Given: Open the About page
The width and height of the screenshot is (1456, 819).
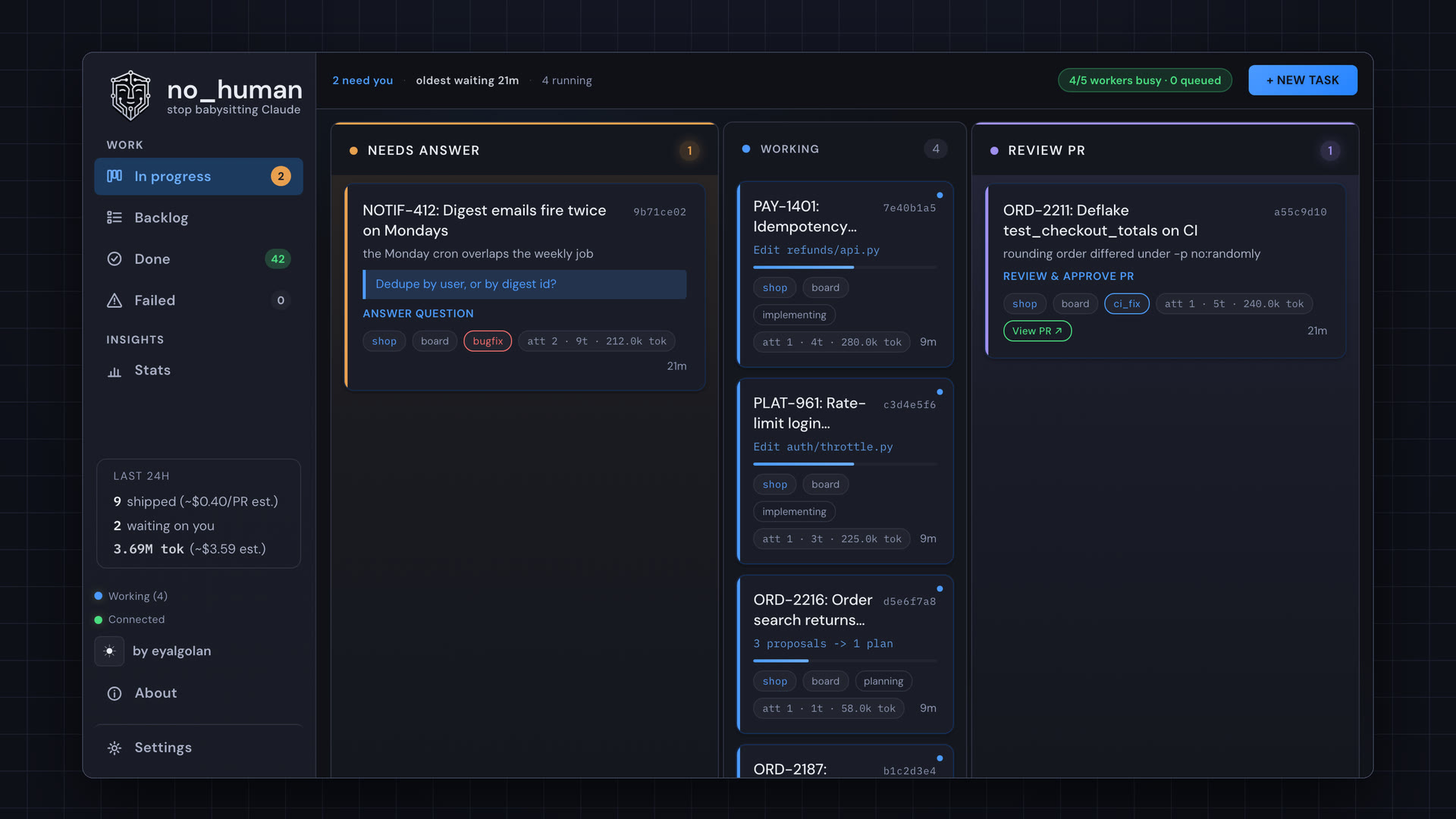Looking at the screenshot, I should click(x=199, y=693).
